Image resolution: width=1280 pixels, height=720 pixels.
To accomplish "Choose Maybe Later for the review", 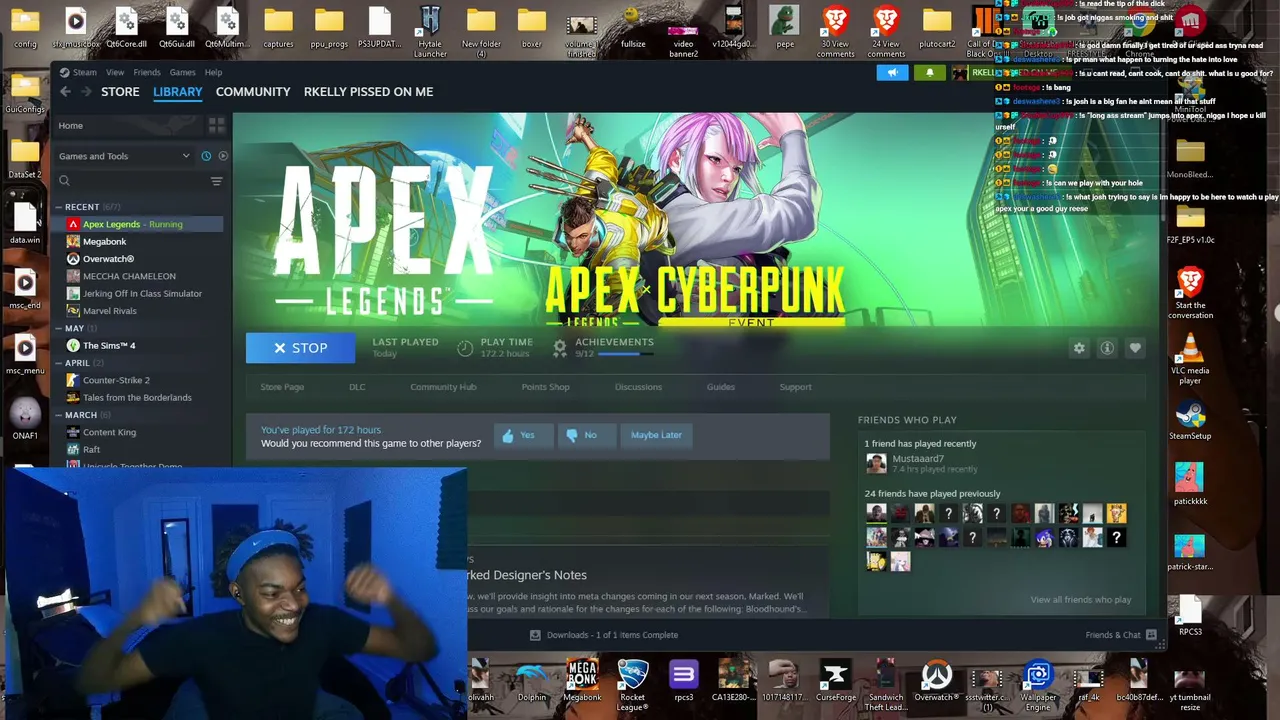I will coord(656,435).
